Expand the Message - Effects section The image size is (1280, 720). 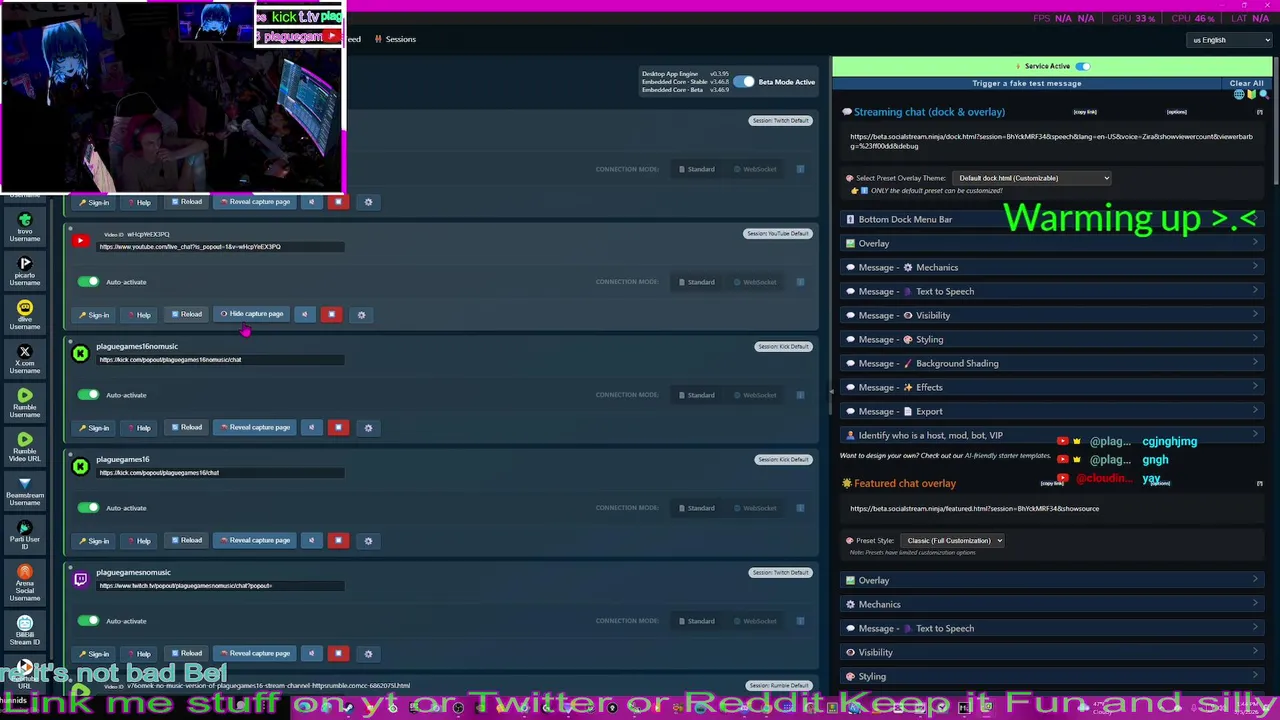pos(1052,388)
